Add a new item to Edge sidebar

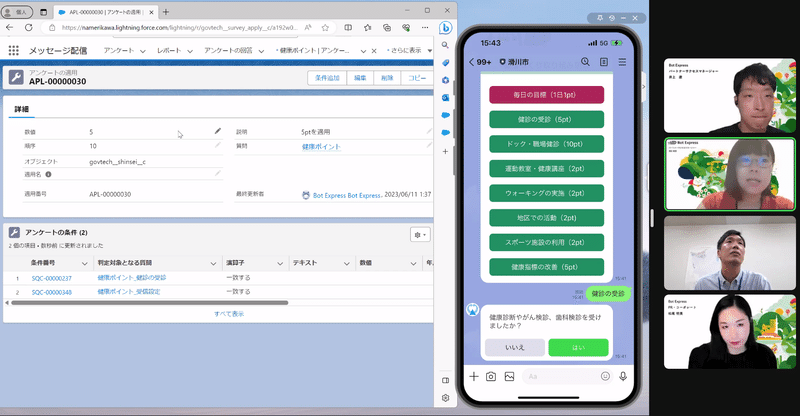pyautogui.click(x=445, y=152)
